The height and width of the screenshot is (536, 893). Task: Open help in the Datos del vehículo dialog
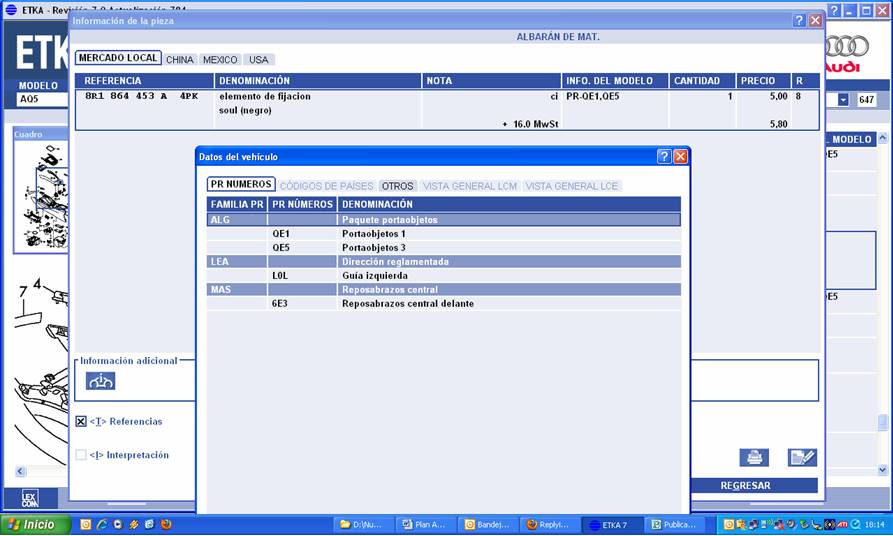[664, 157]
